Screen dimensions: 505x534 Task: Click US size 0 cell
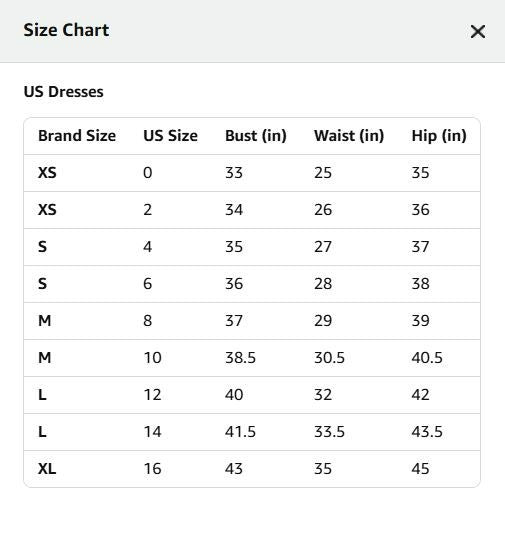tap(148, 173)
